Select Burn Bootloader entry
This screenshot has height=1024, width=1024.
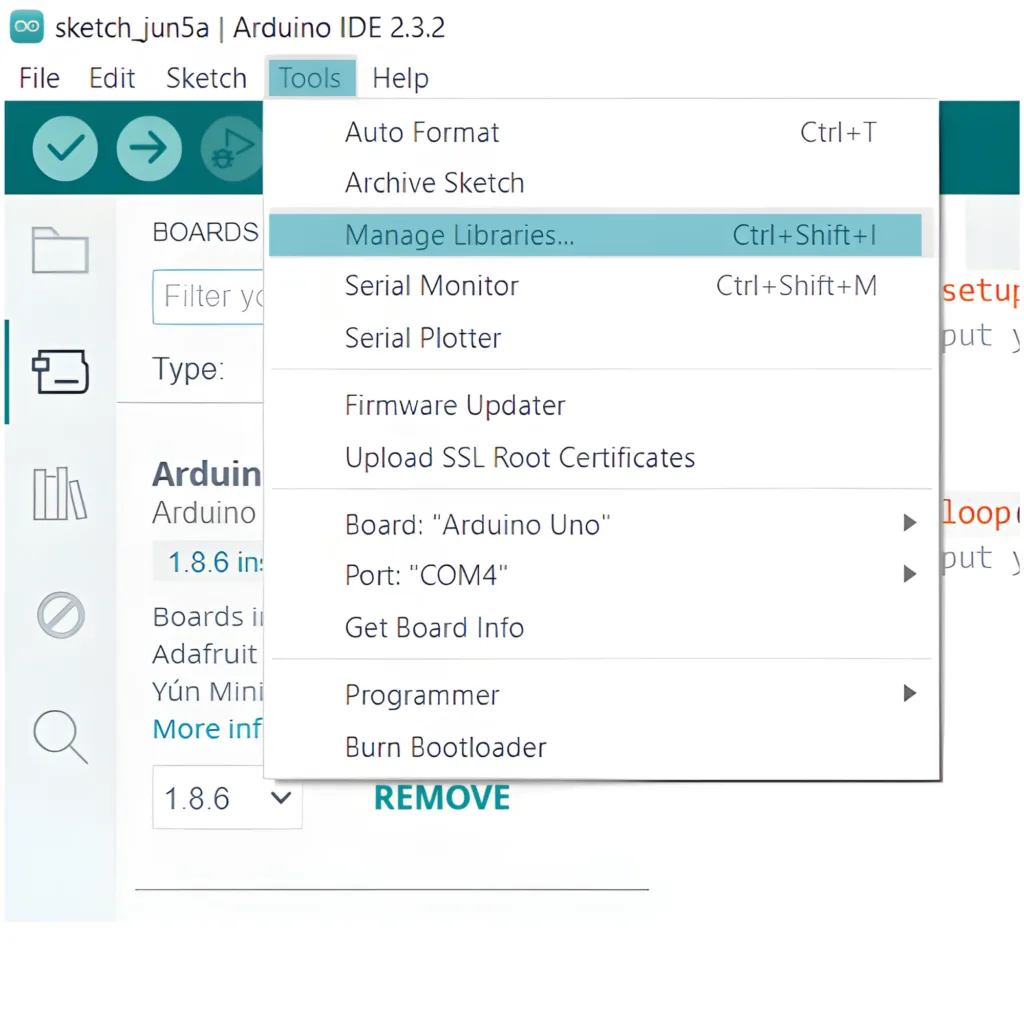point(601,747)
